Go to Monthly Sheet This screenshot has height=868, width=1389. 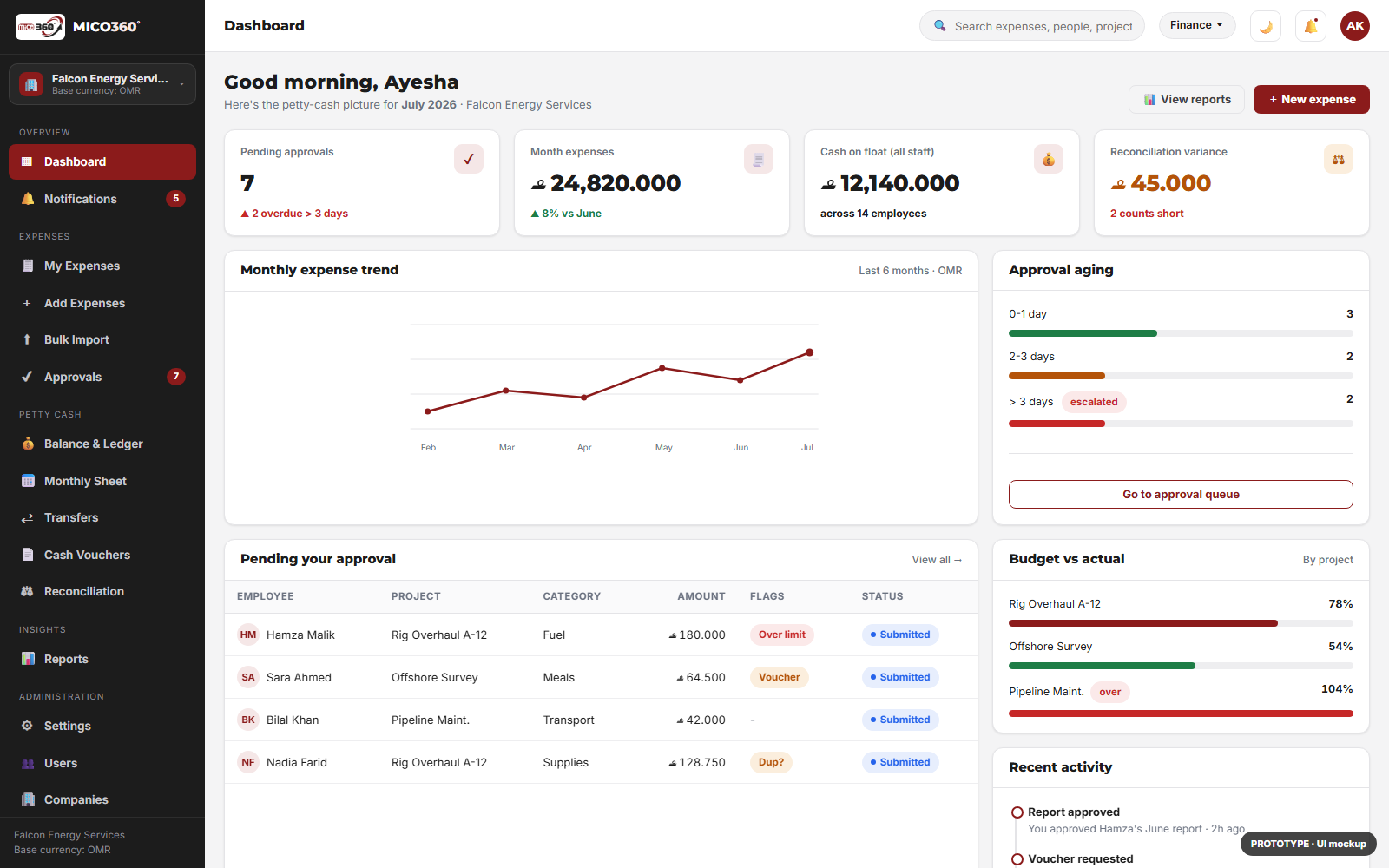click(102, 481)
